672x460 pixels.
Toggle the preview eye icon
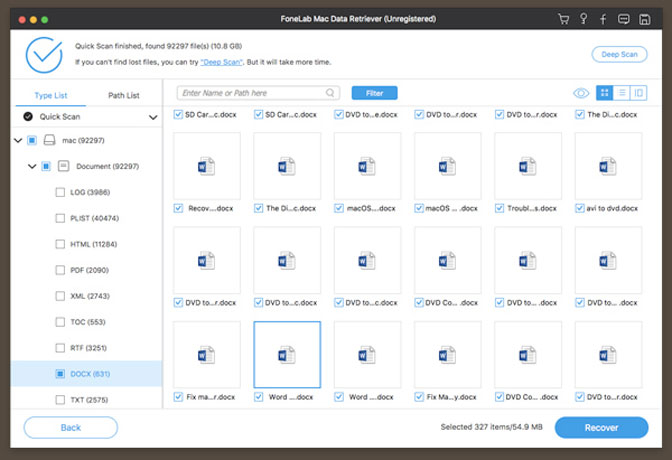tap(581, 93)
